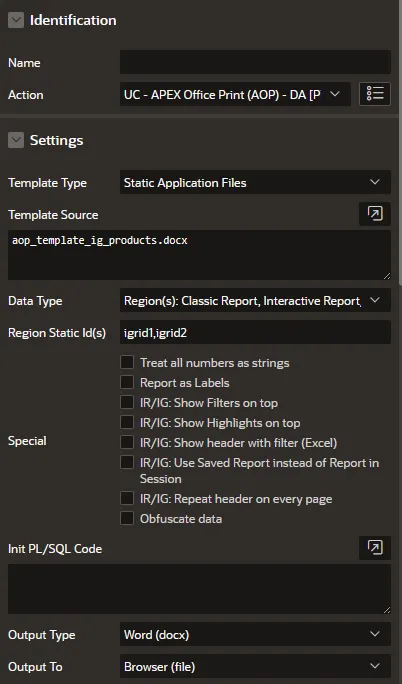Screen dimensions: 402x684
Task: Check IR/IG Show Highlights on top
Action: pos(127,422)
